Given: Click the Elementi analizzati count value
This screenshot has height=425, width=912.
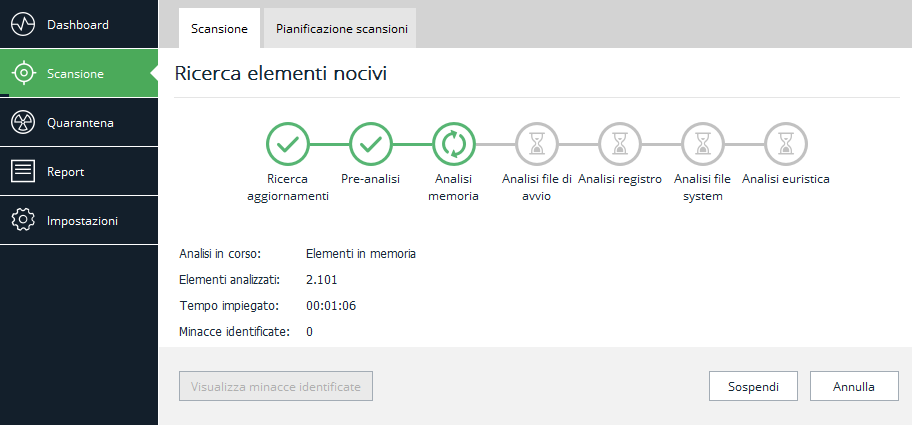Looking at the screenshot, I should [x=322, y=279].
